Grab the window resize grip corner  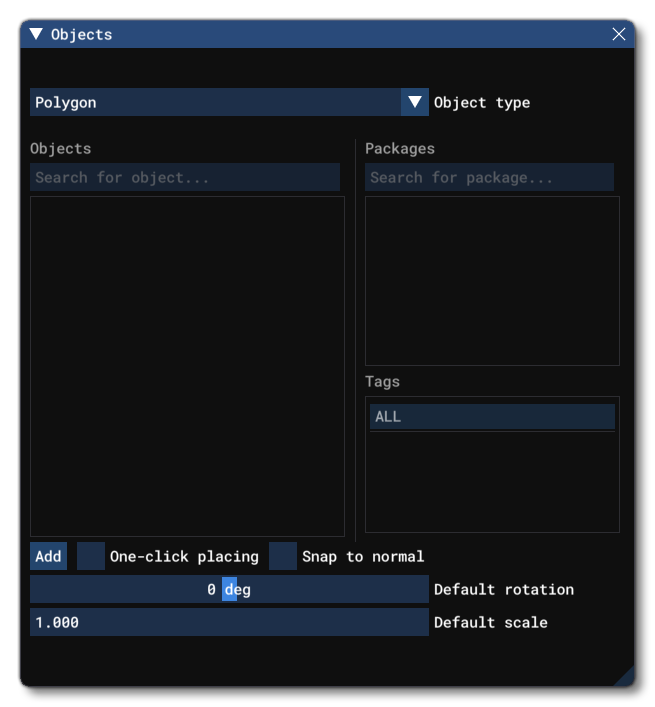(x=624, y=677)
